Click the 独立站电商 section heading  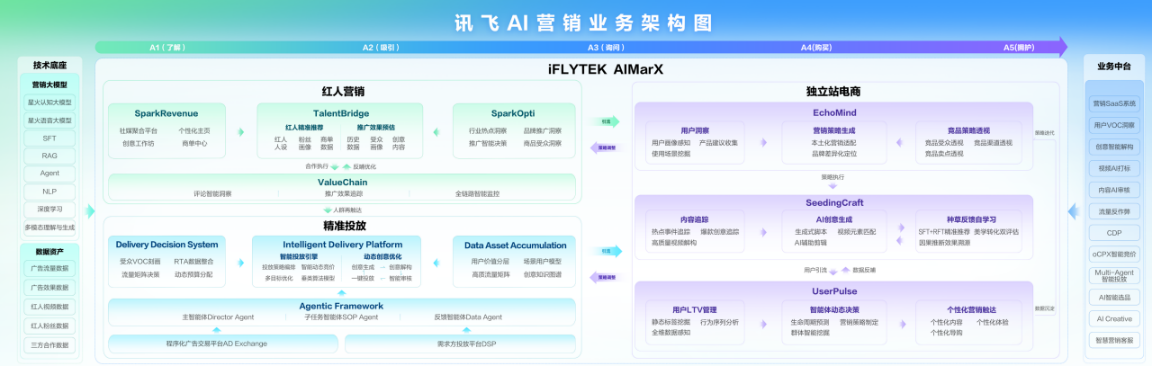[833, 93]
